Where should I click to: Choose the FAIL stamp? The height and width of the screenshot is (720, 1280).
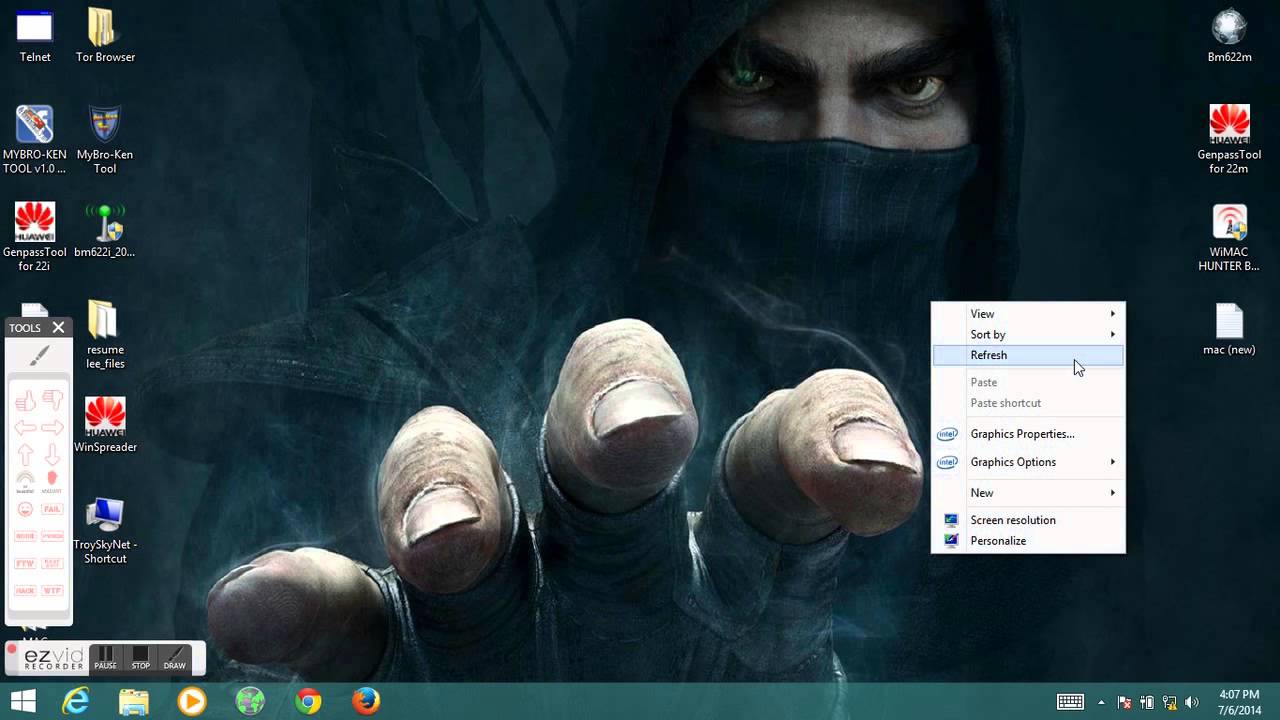coord(52,509)
